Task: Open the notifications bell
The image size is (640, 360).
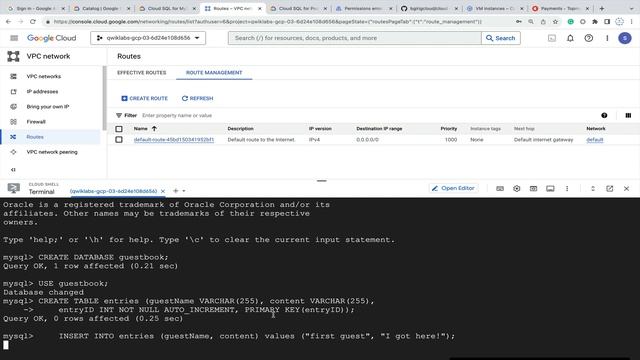Action: pyautogui.click(x=570, y=38)
